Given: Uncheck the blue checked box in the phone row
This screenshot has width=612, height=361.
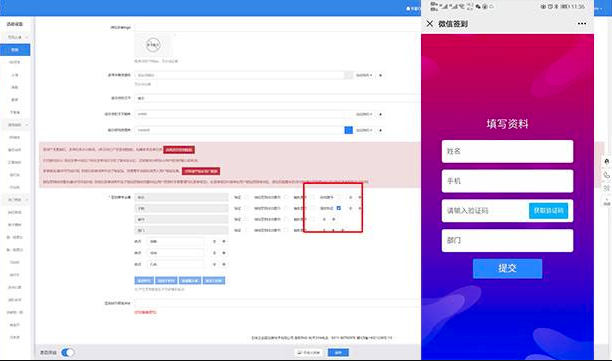Looking at the screenshot, I should tap(338, 208).
